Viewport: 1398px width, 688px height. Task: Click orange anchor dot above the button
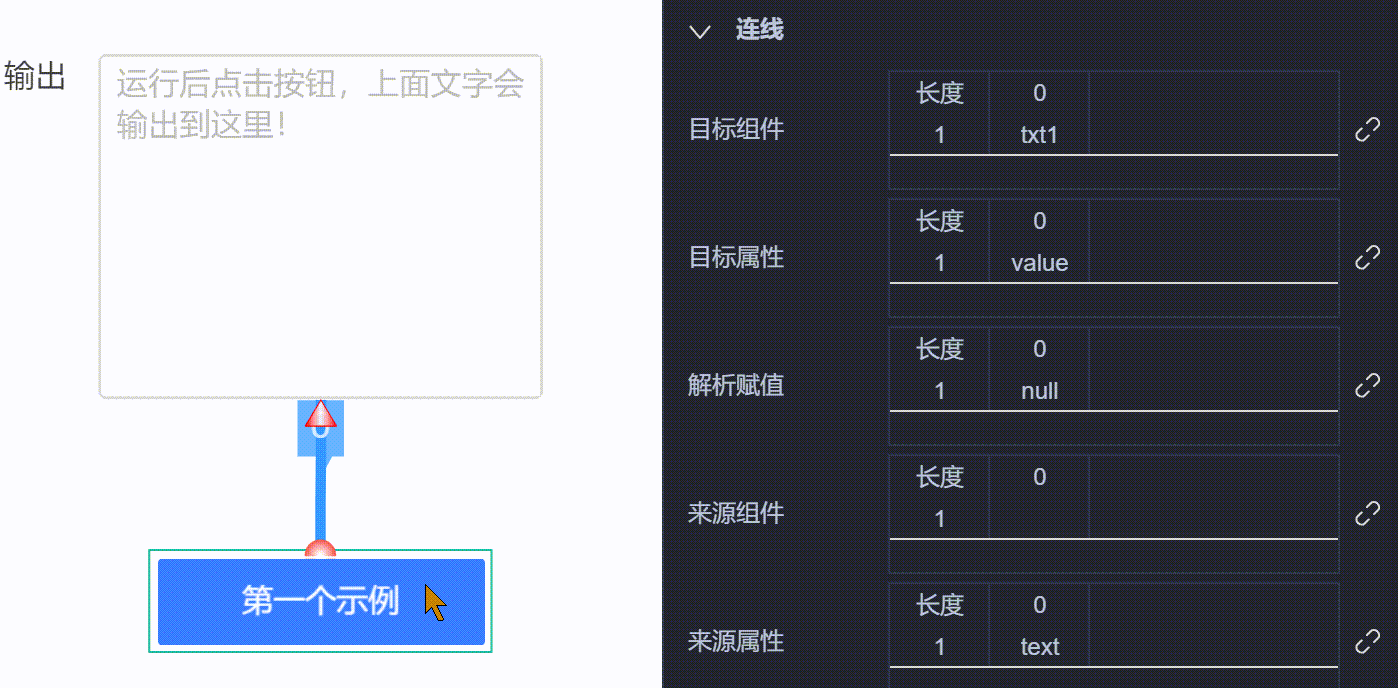pos(320,548)
